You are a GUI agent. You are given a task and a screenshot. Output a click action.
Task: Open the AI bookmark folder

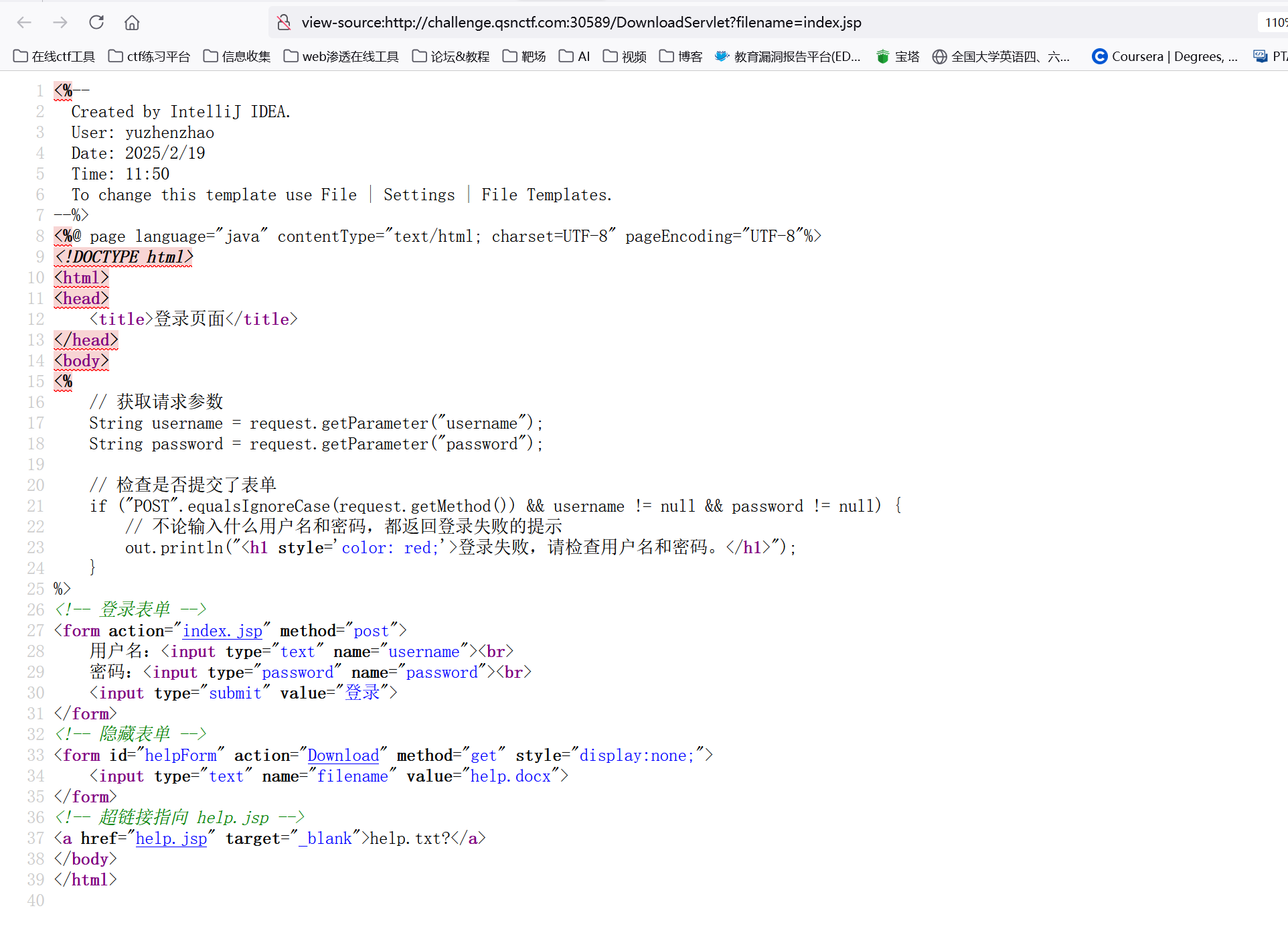pyautogui.click(x=575, y=56)
